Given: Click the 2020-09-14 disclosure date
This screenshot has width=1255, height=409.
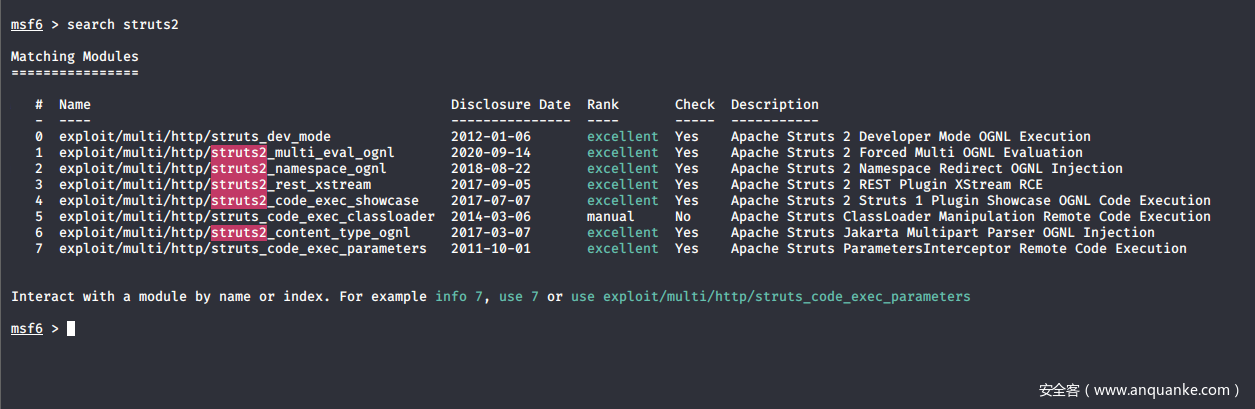Looking at the screenshot, I should click(x=490, y=152).
